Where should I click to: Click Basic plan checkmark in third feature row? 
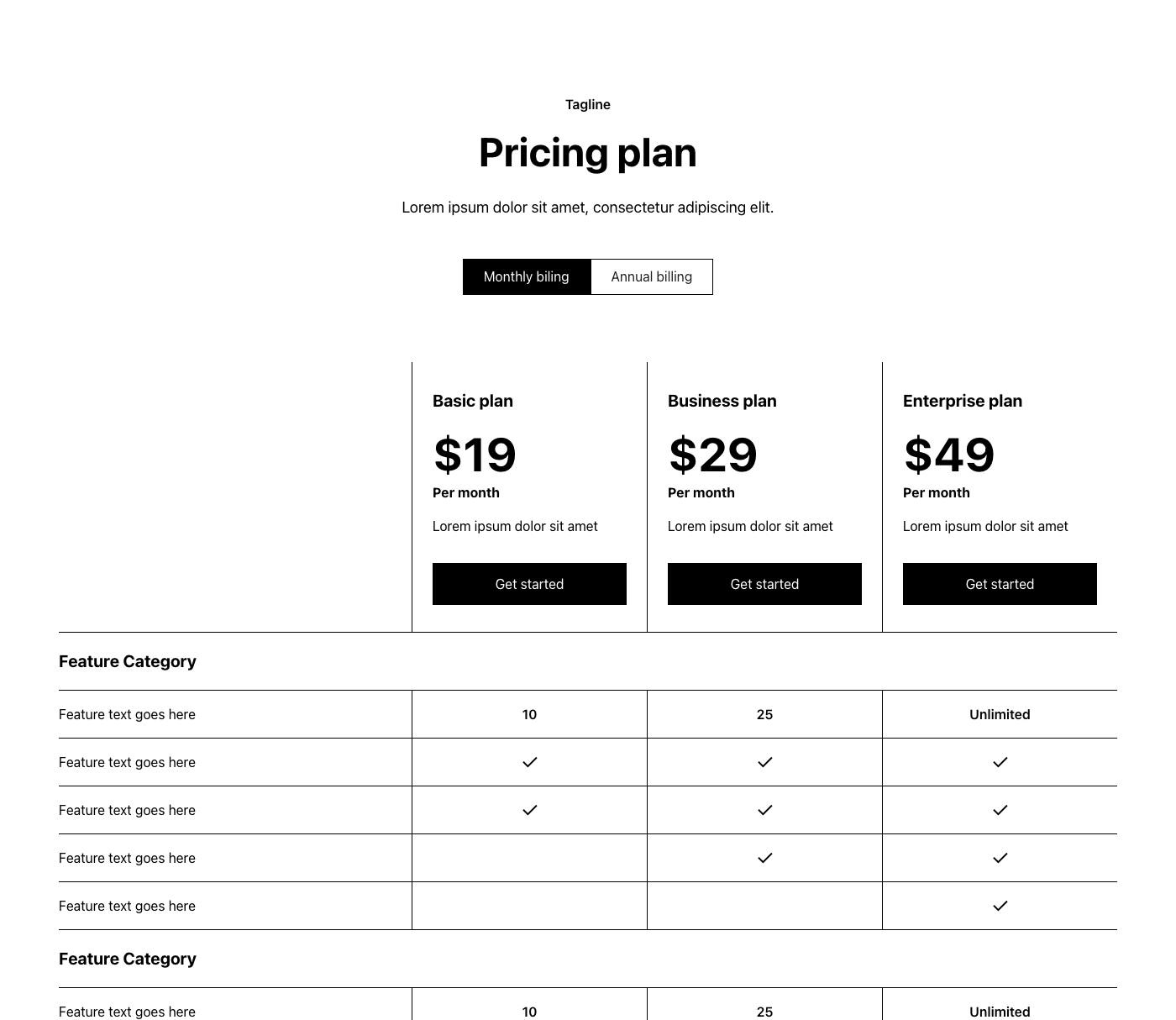(x=529, y=810)
